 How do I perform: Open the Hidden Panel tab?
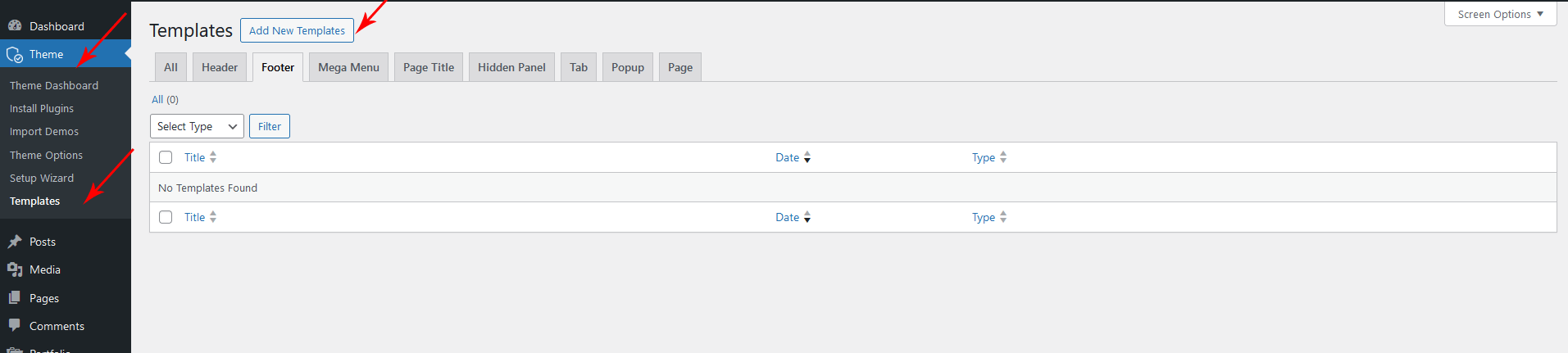[x=511, y=67]
